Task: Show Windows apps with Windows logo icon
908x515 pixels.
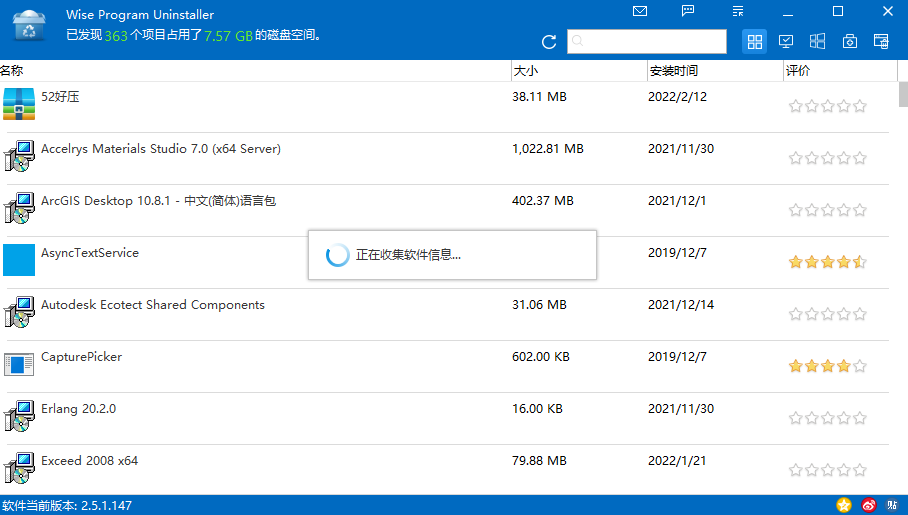Action: [x=817, y=42]
